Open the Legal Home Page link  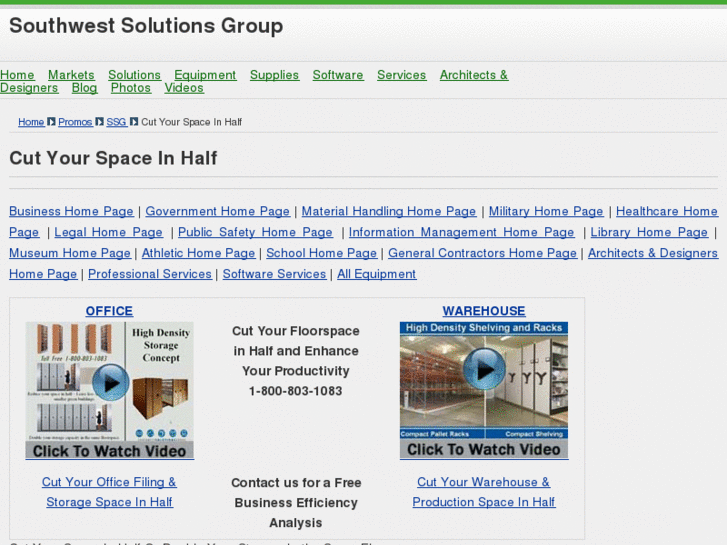108,232
